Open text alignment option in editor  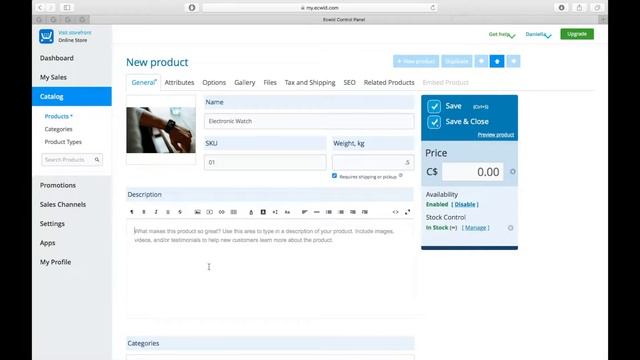point(304,212)
